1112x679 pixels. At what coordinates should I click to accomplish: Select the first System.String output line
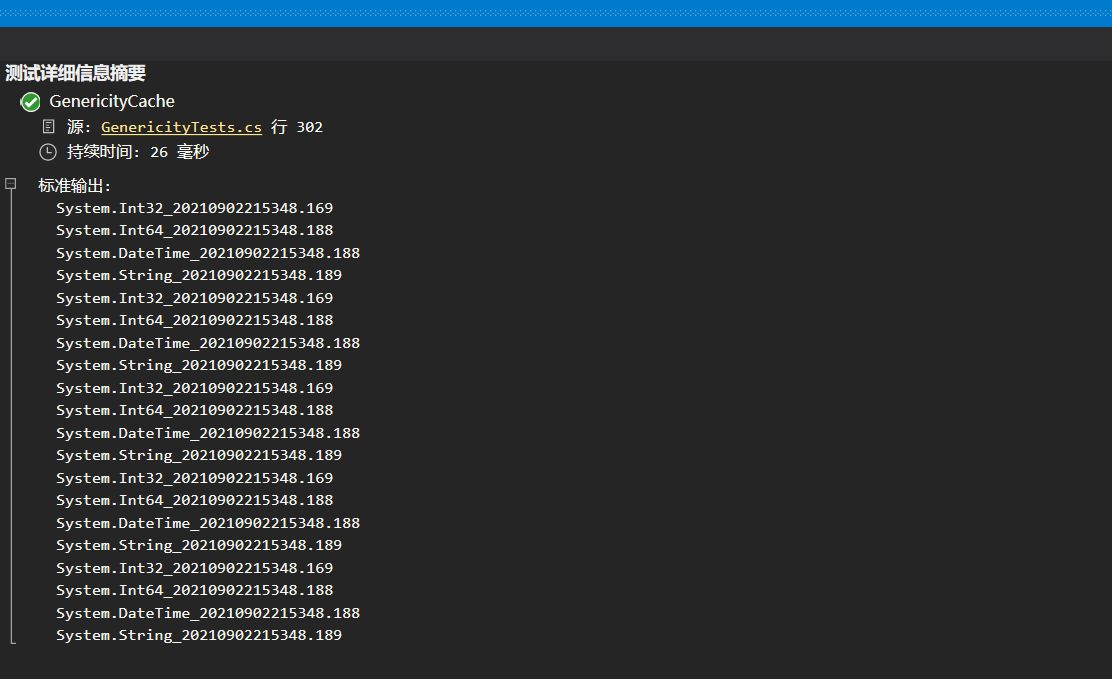[198, 275]
